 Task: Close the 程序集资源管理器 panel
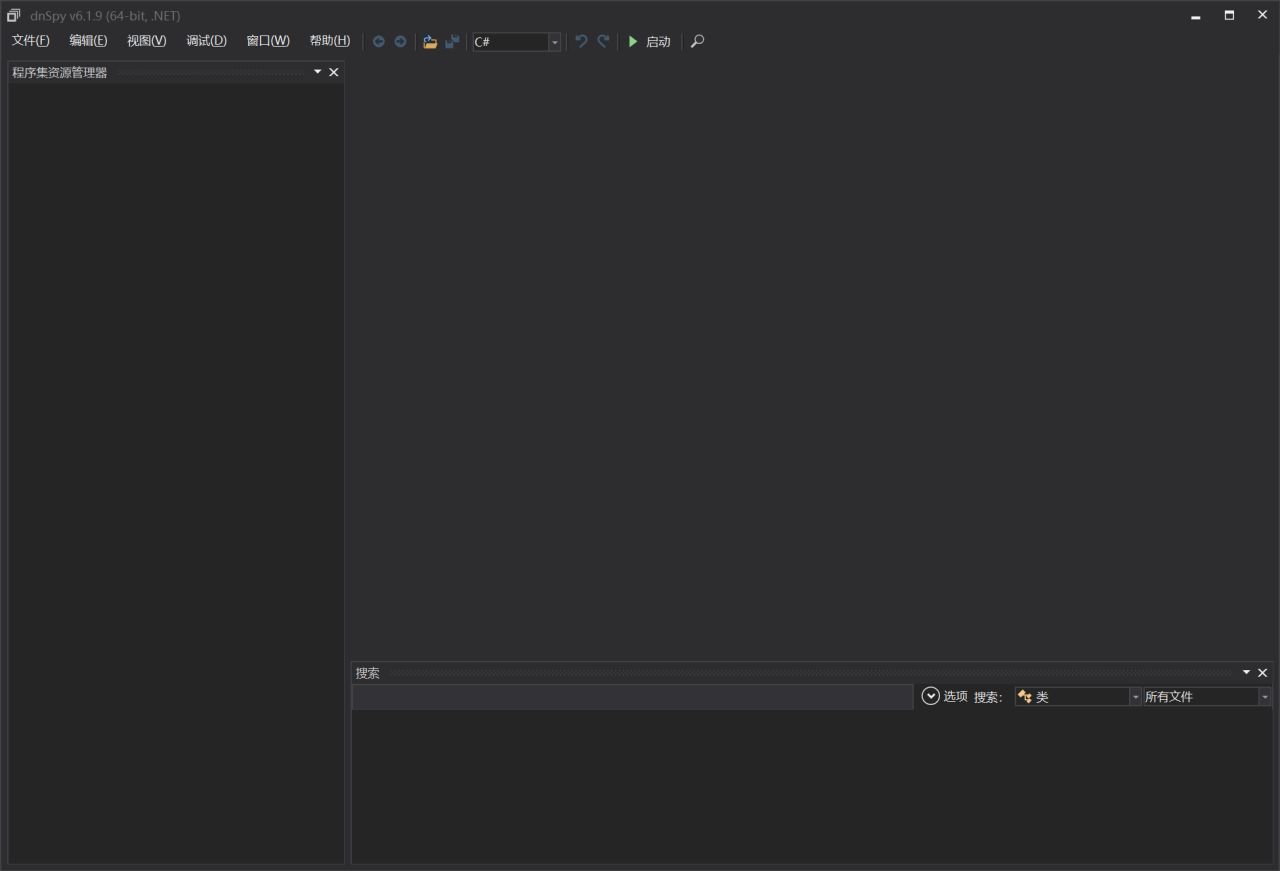pos(334,72)
